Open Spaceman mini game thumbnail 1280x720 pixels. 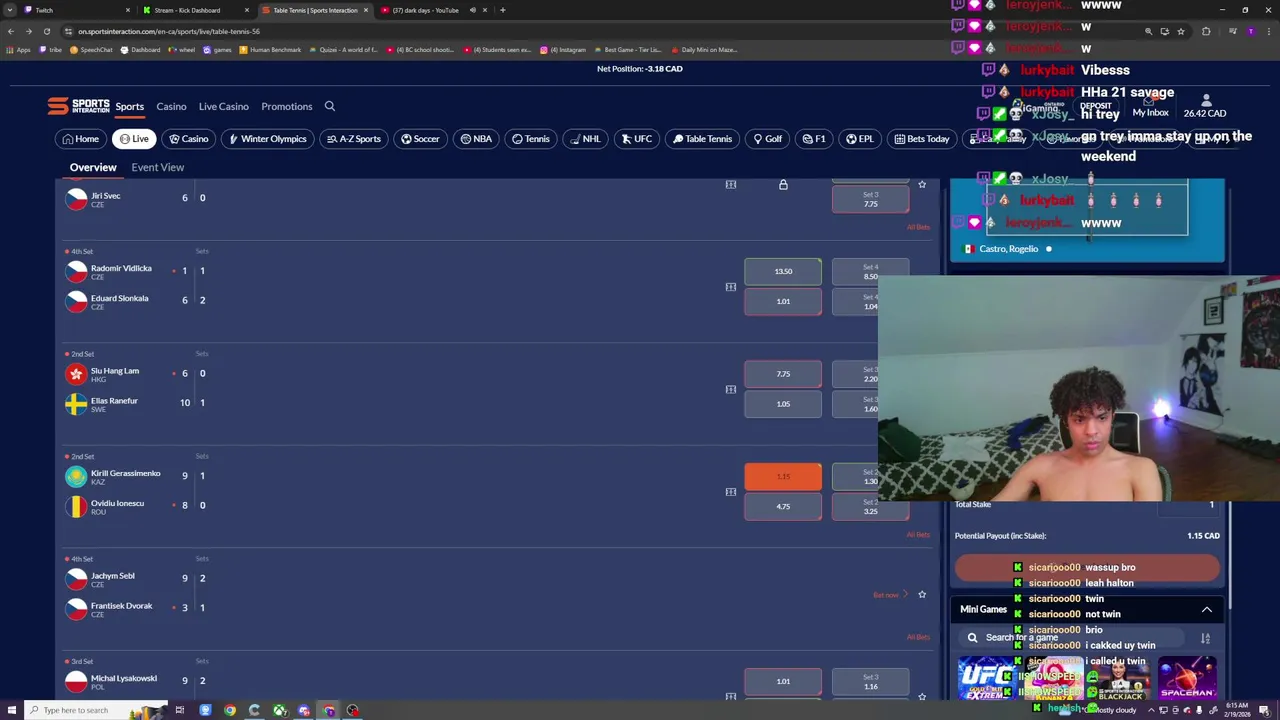pyautogui.click(x=1188, y=677)
